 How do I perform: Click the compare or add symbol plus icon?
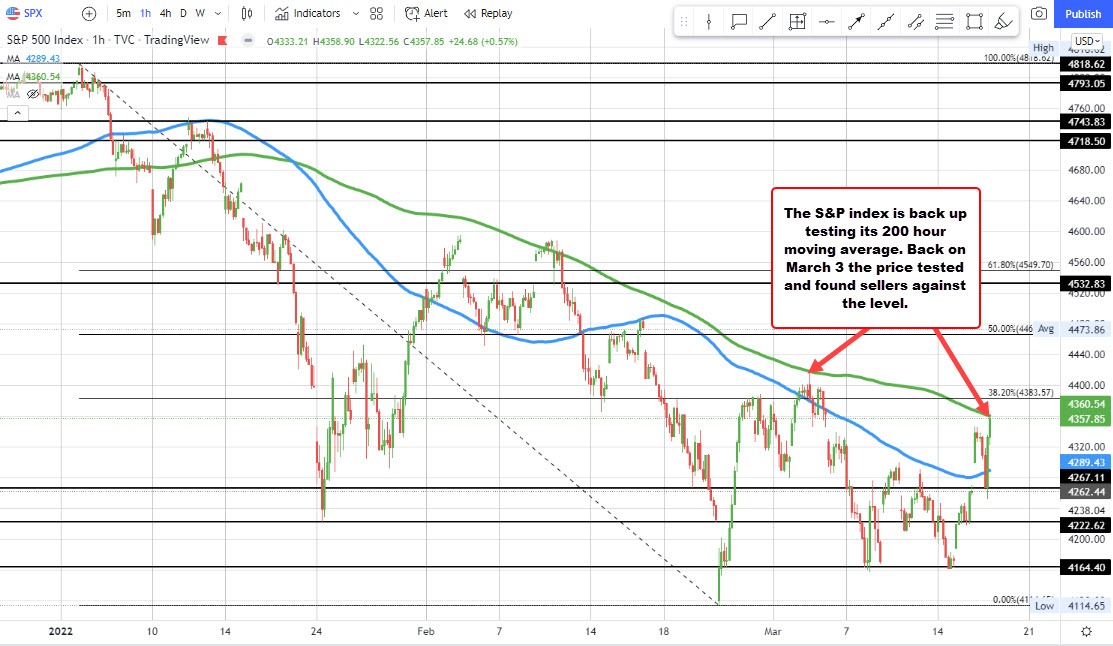click(89, 13)
